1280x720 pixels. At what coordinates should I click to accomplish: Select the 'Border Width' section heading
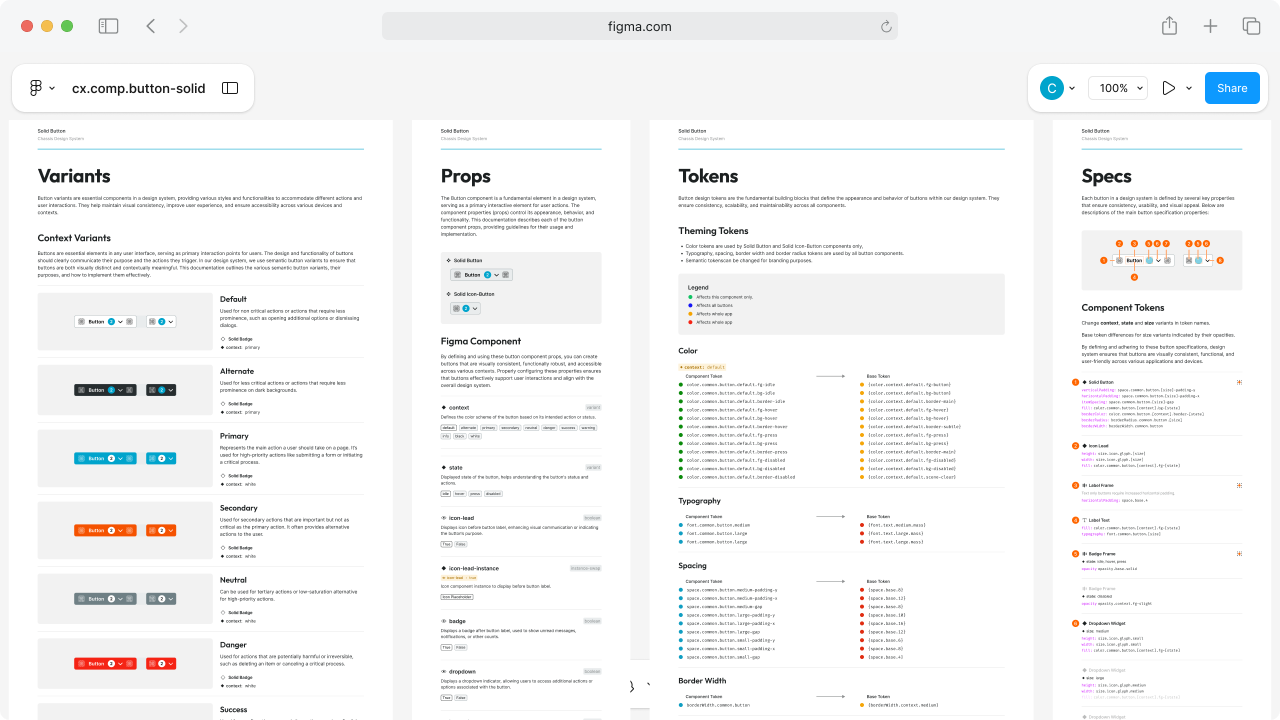coord(702,681)
